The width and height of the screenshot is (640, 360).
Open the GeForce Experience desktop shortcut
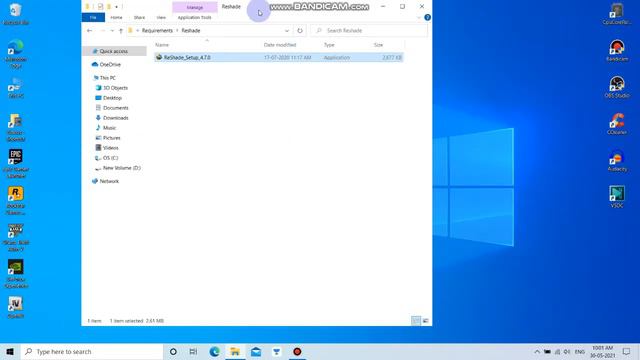click(x=16, y=273)
